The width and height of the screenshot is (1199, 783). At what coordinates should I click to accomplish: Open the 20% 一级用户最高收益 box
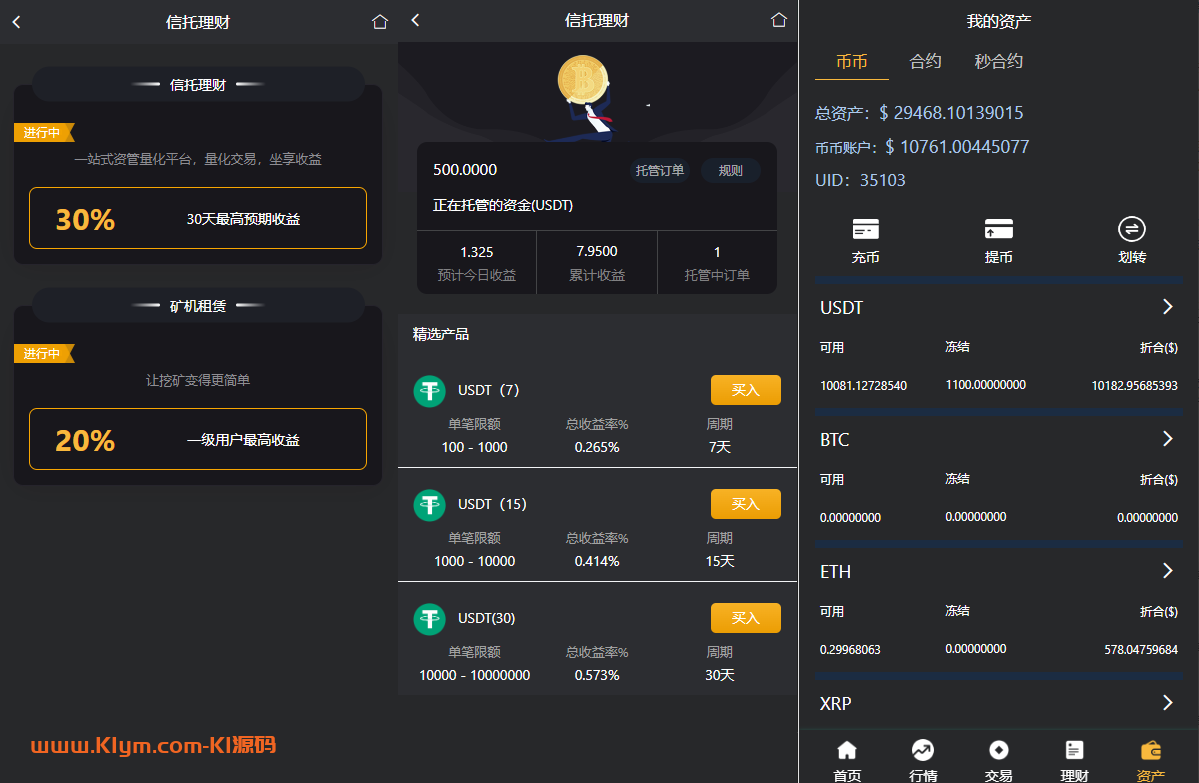tap(198, 439)
